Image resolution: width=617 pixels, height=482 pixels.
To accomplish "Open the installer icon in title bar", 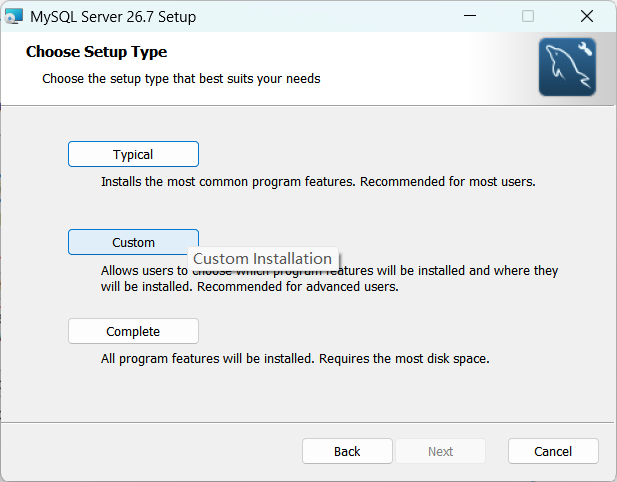I will (13, 17).
